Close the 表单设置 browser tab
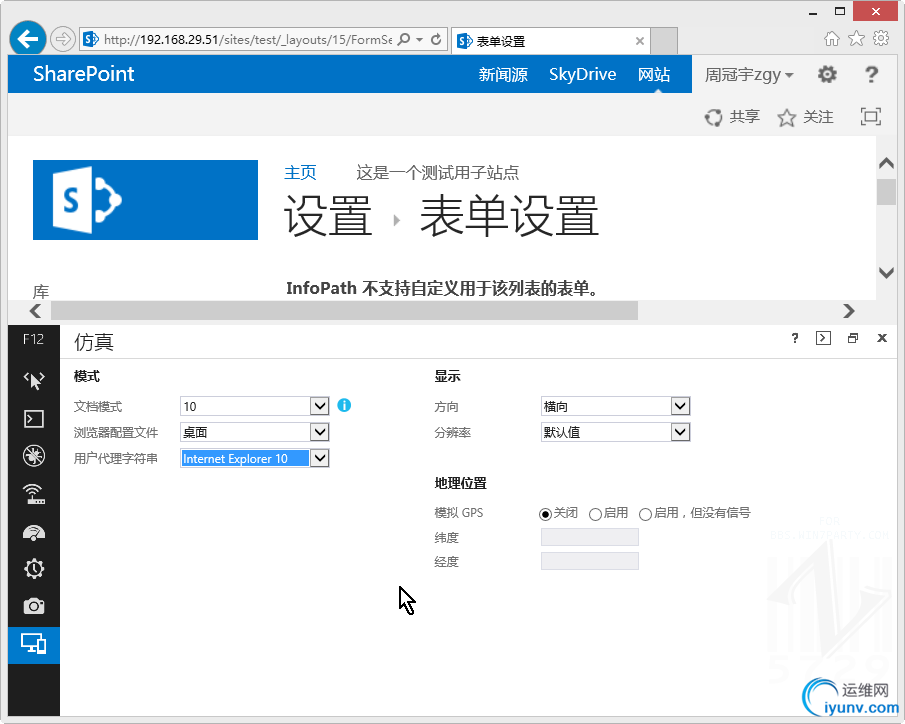The image size is (905, 724). point(640,41)
